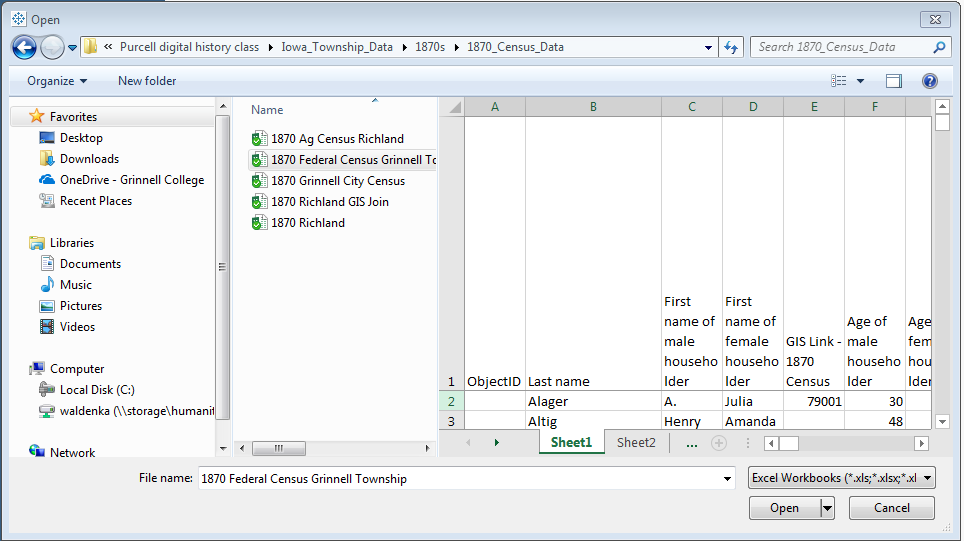Switch to the Sheet2 tab
Screen dimensions: 964x541
[x=636, y=443]
